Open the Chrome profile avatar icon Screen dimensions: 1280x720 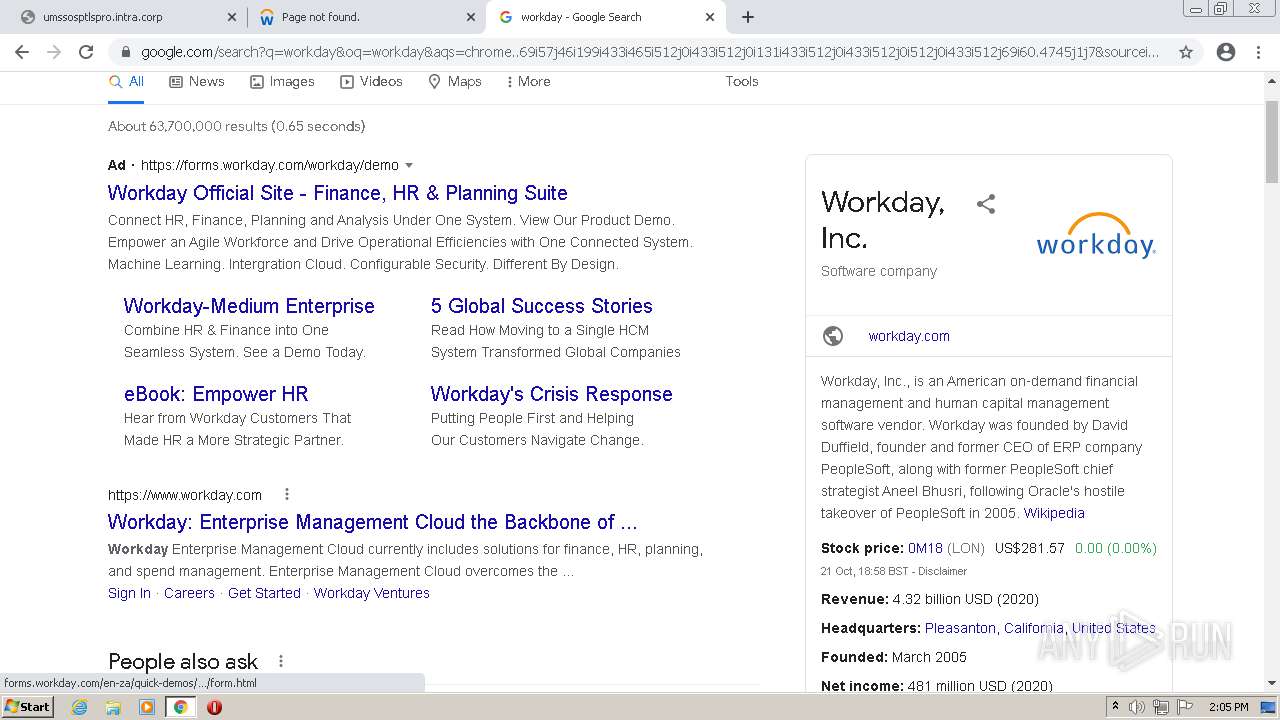[x=1226, y=52]
